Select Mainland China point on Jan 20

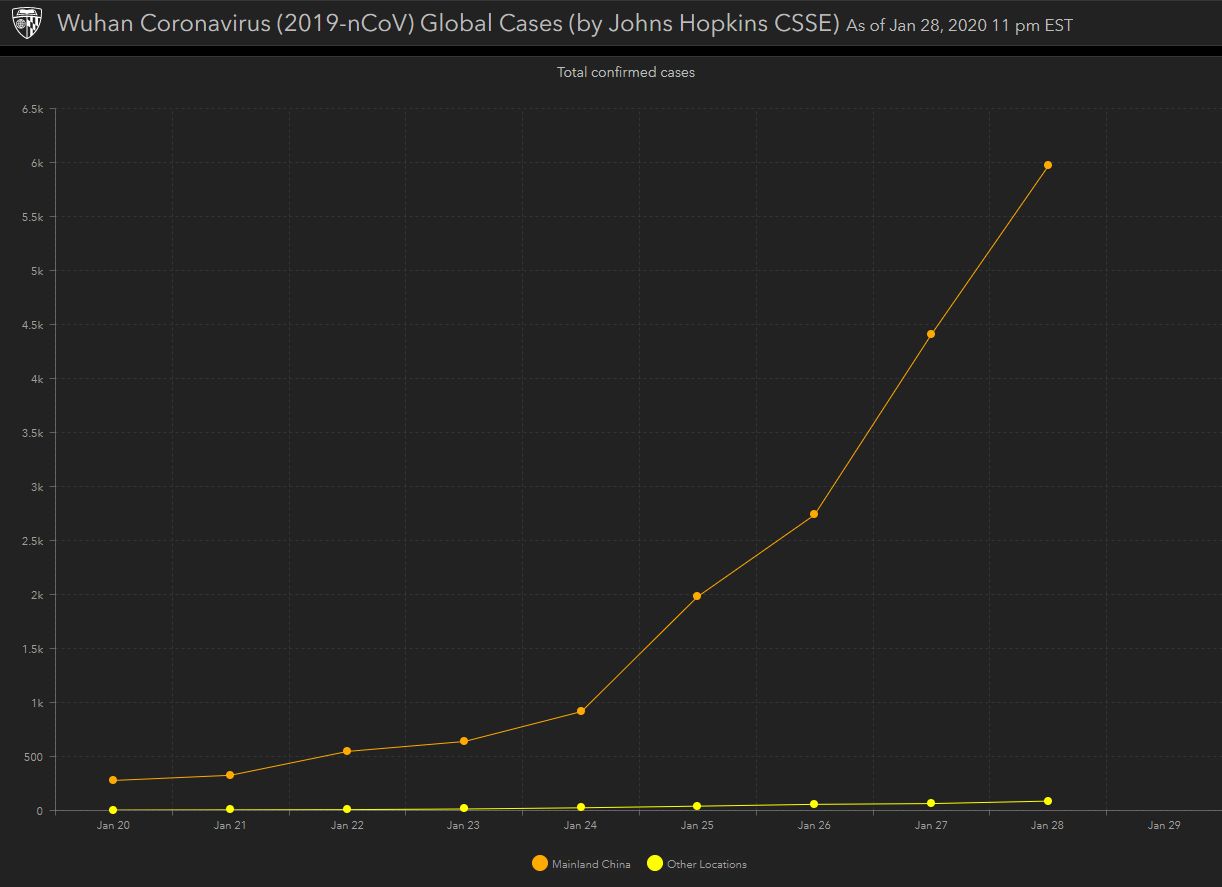coord(113,780)
